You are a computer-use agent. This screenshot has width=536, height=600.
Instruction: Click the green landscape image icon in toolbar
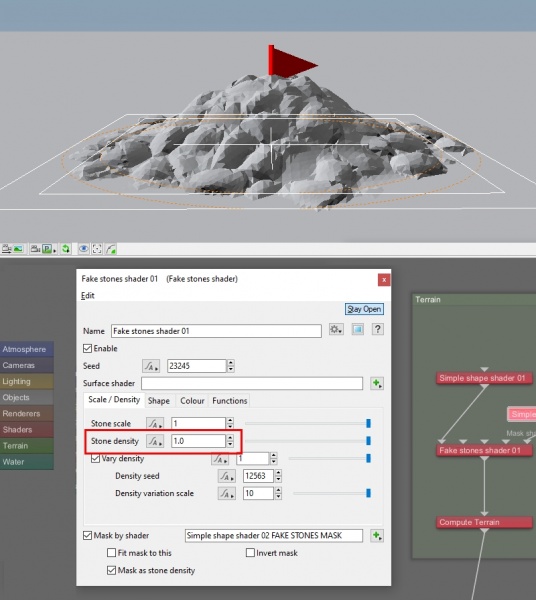pos(18,249)
